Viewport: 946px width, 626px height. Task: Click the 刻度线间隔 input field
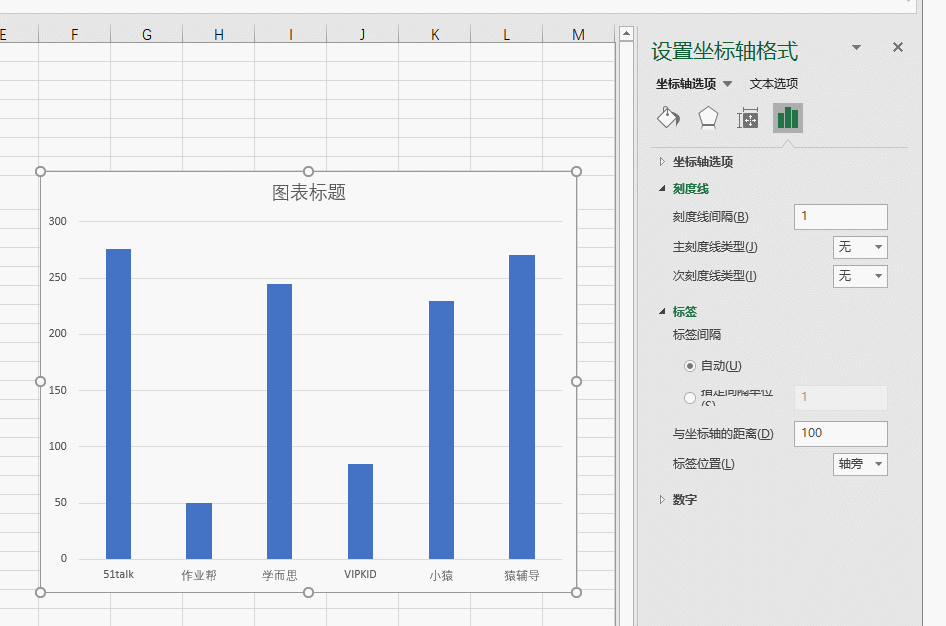pyautogui.click(x=840, y=216)
